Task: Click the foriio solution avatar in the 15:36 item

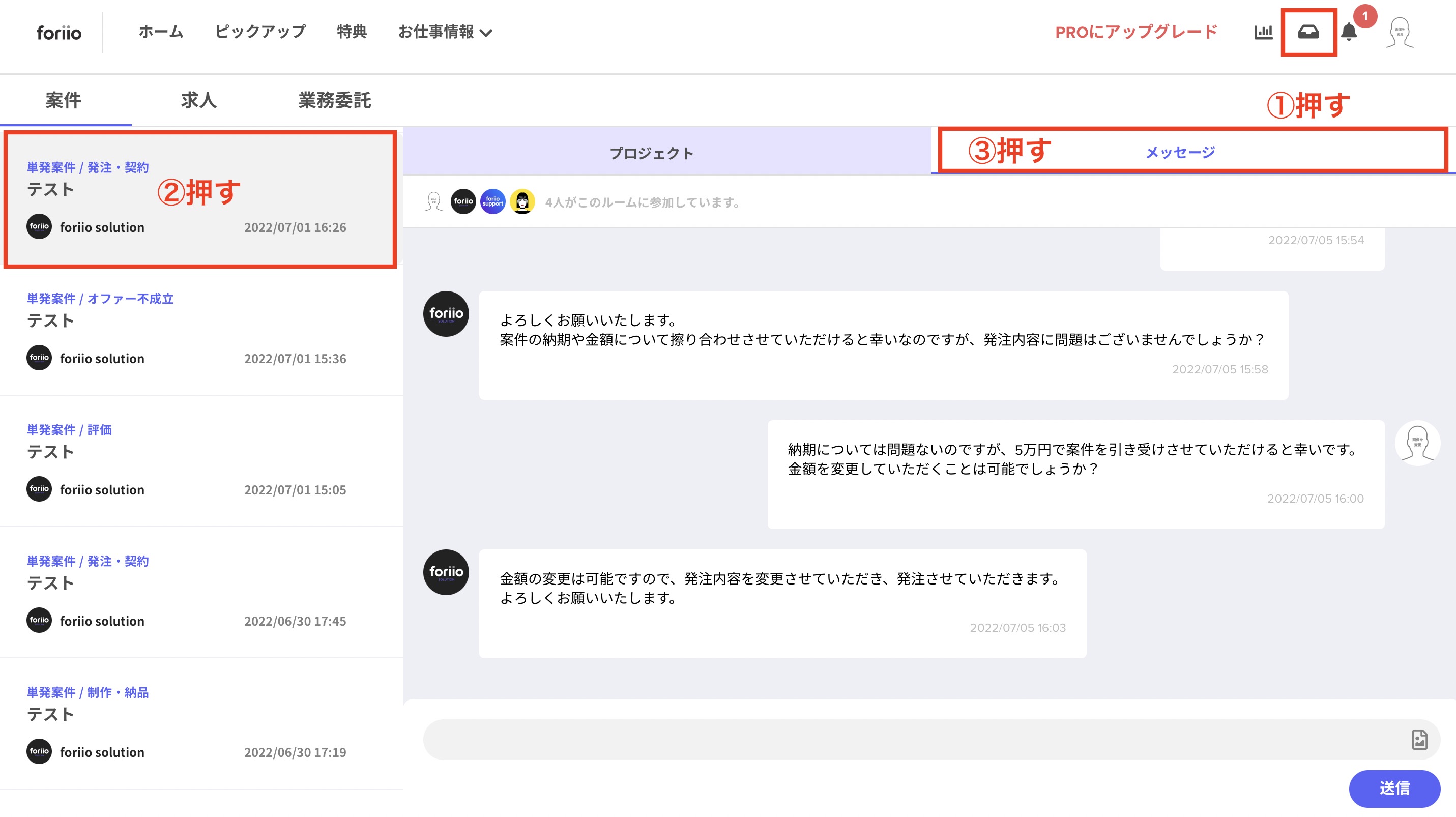Action: (x=39, y=358)
